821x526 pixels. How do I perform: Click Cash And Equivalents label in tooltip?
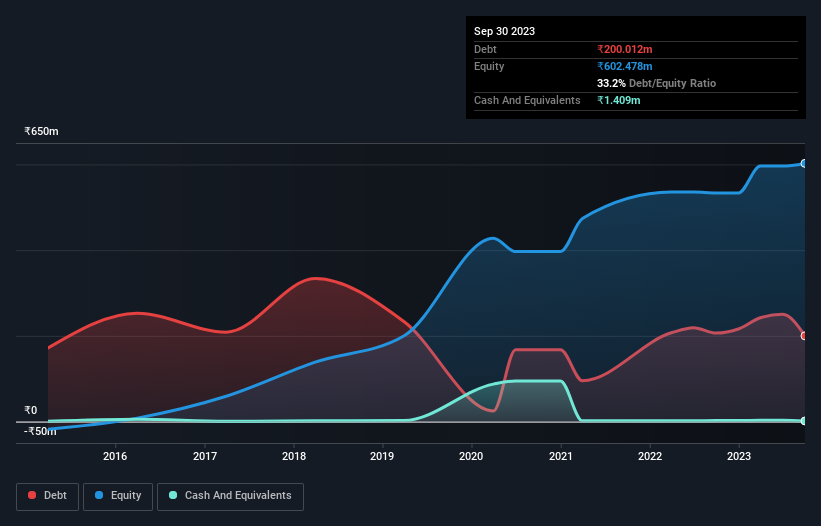527,100
